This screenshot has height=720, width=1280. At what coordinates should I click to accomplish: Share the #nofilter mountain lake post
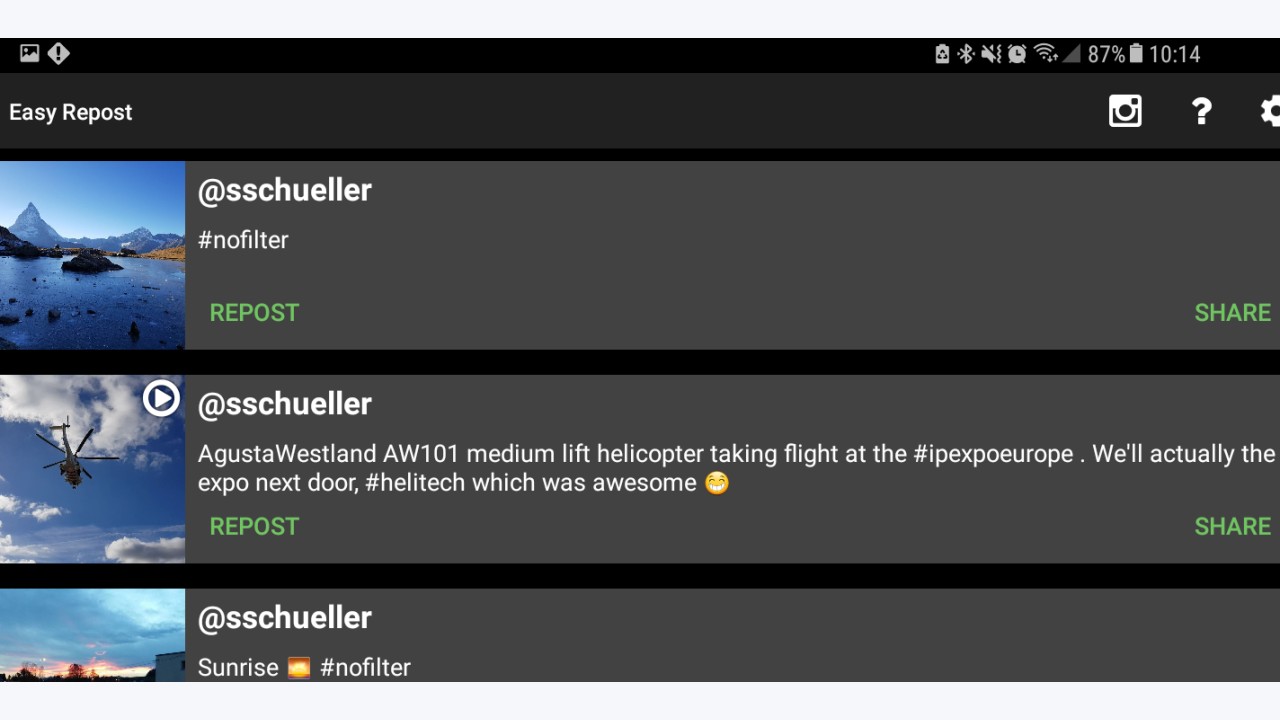click(x=1233, y=312)
